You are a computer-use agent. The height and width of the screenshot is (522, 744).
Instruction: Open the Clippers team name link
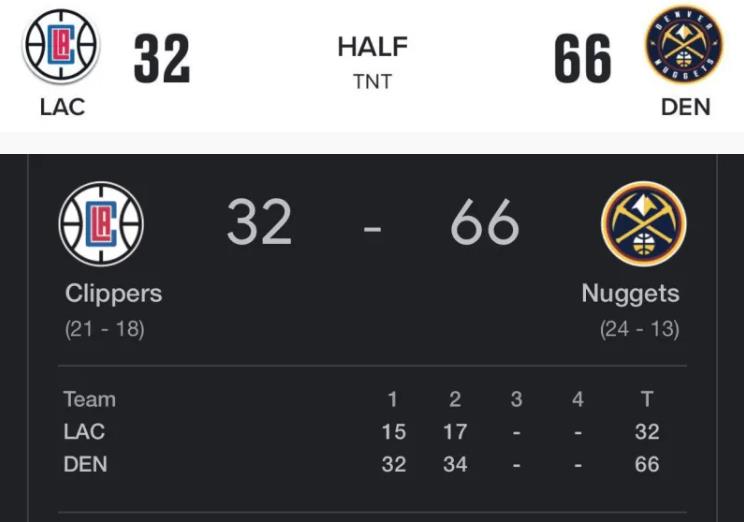113,294
